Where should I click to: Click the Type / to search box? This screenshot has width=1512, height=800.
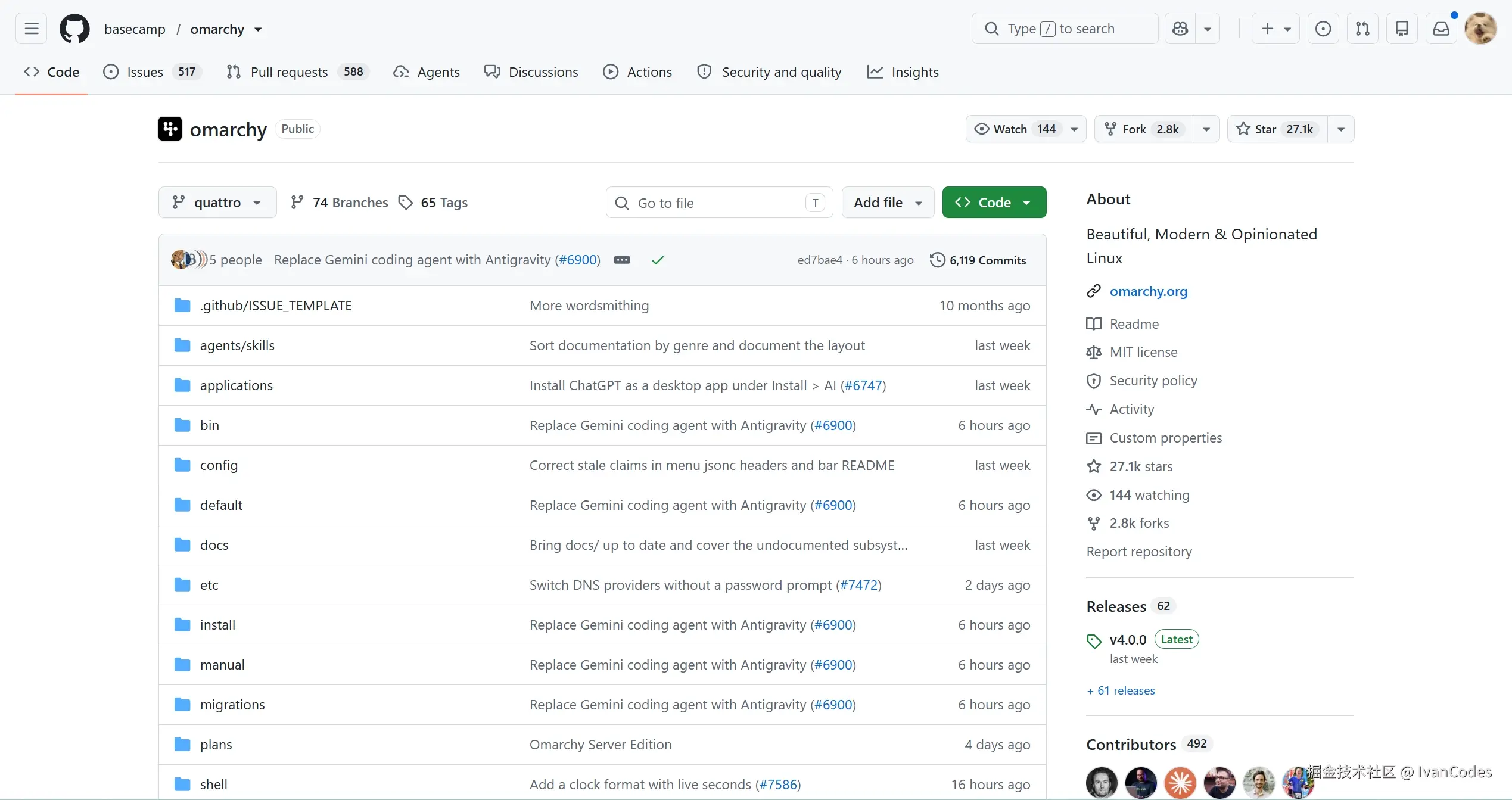pyautogui.click(x=1065, y=29)
